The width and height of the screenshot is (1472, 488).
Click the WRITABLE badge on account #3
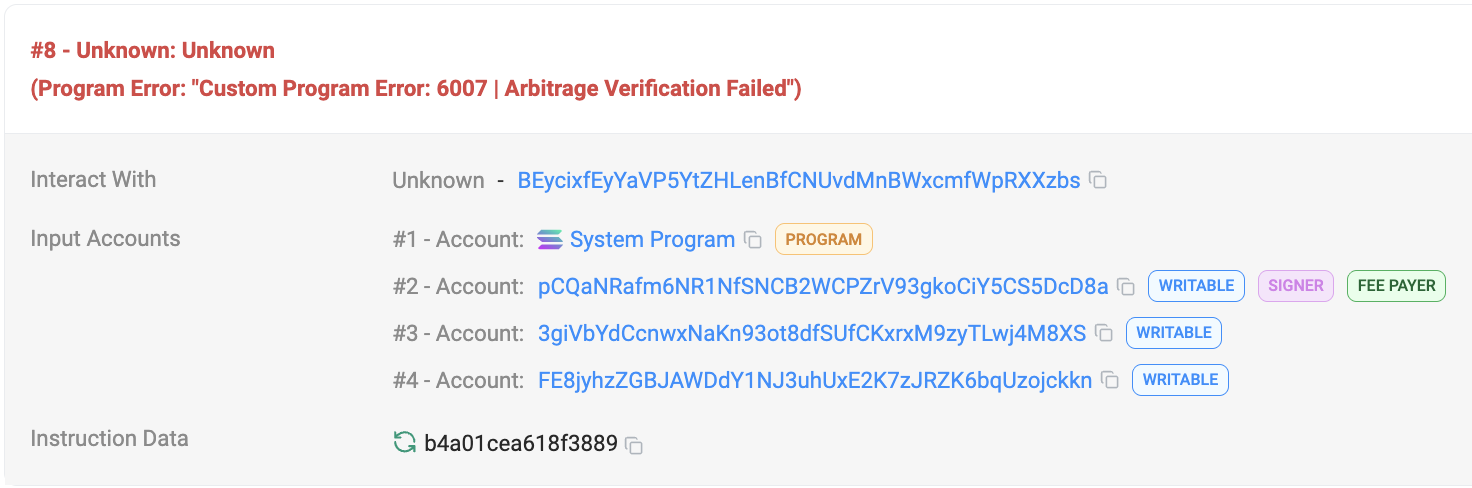tap(1173, 333)
